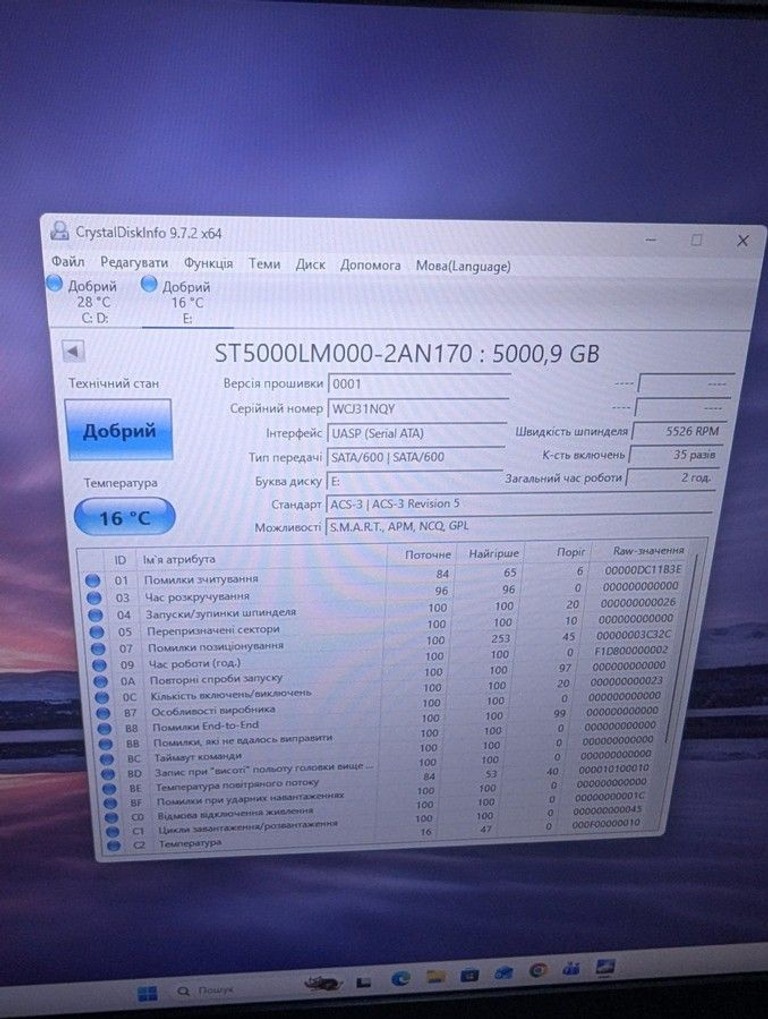768x1019 pixels.
Task: Open the Функція menu
Action: (x=208, y=263)
